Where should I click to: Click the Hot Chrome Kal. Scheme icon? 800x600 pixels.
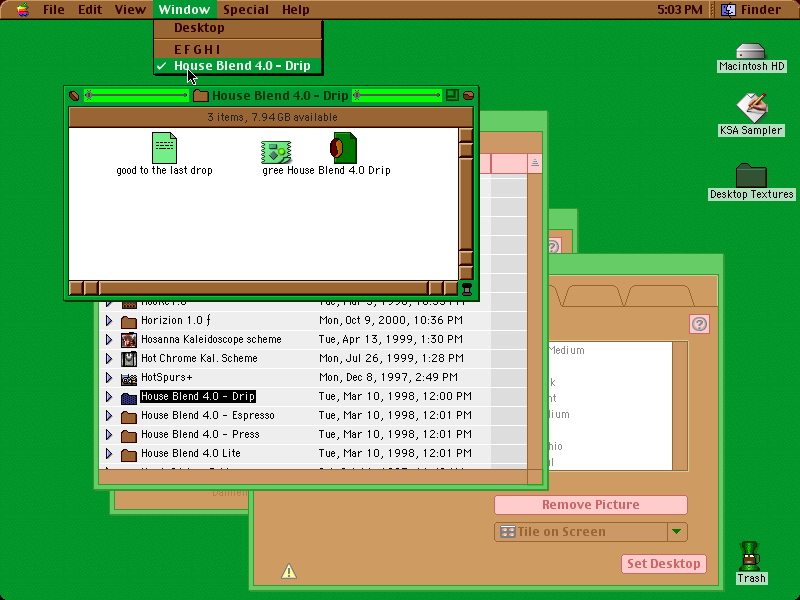(129, 359)
